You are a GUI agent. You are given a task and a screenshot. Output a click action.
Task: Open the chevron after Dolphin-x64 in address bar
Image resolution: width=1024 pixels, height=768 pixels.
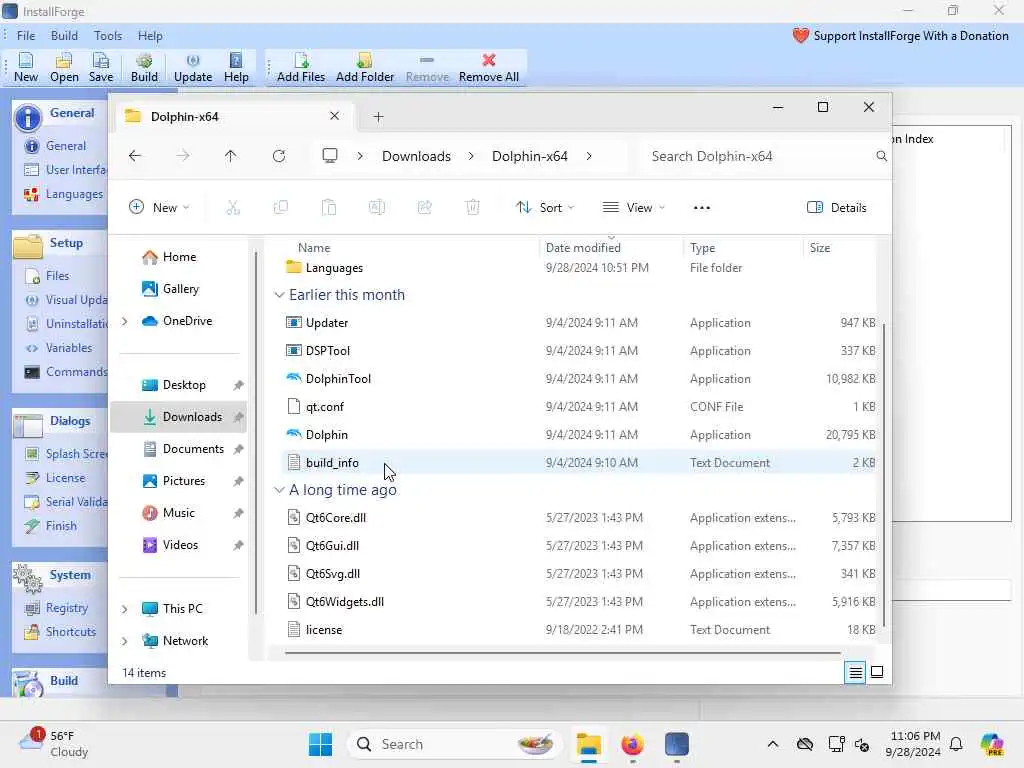point(589,156)
